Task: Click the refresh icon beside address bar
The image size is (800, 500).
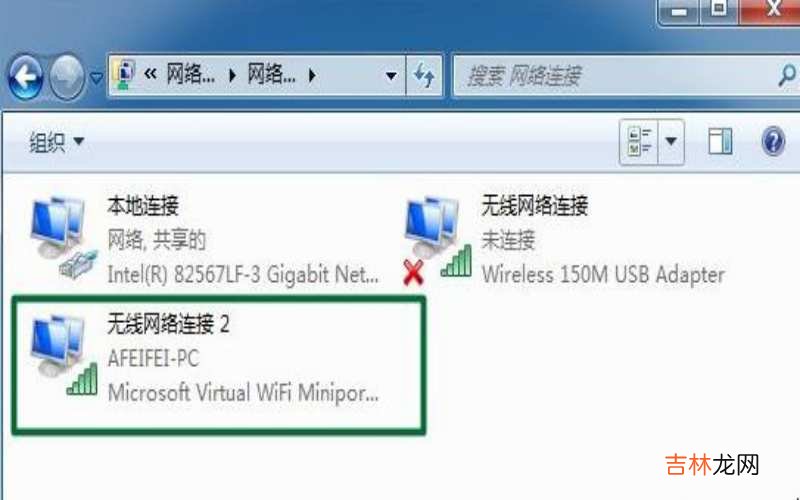Action: (423, 76)
